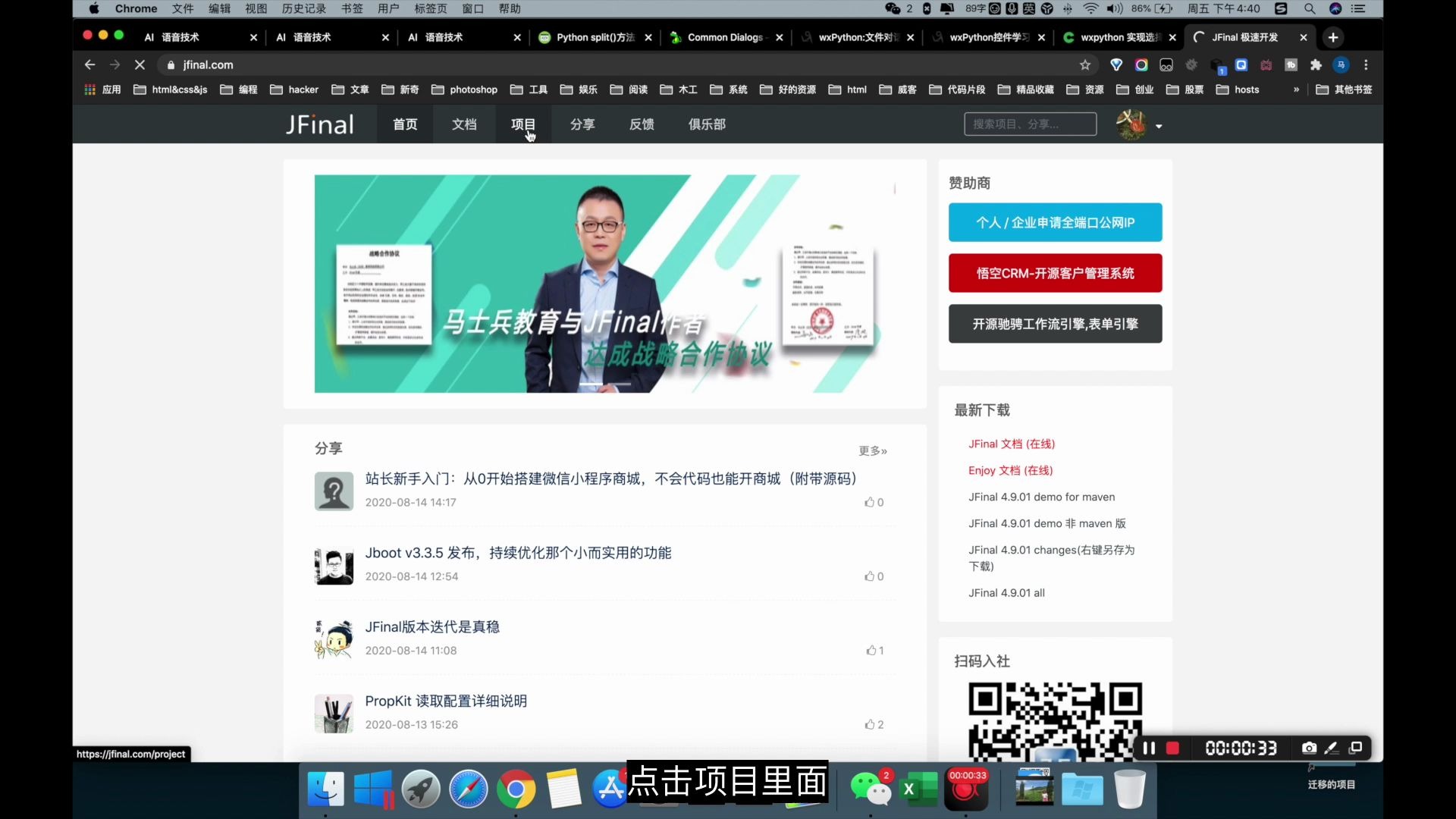Open the hosts bookmarks folder
The height and width of the screenshot is (819, 1456).
point(1238,89)
